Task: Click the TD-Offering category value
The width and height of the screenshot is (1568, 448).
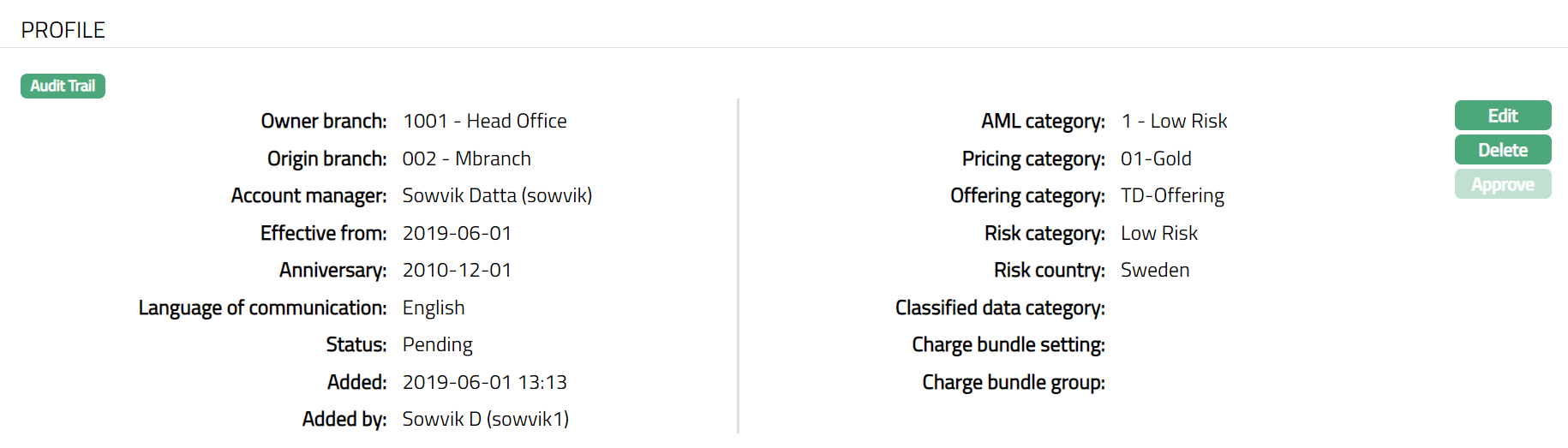Action: click(x=1172, y=195)
